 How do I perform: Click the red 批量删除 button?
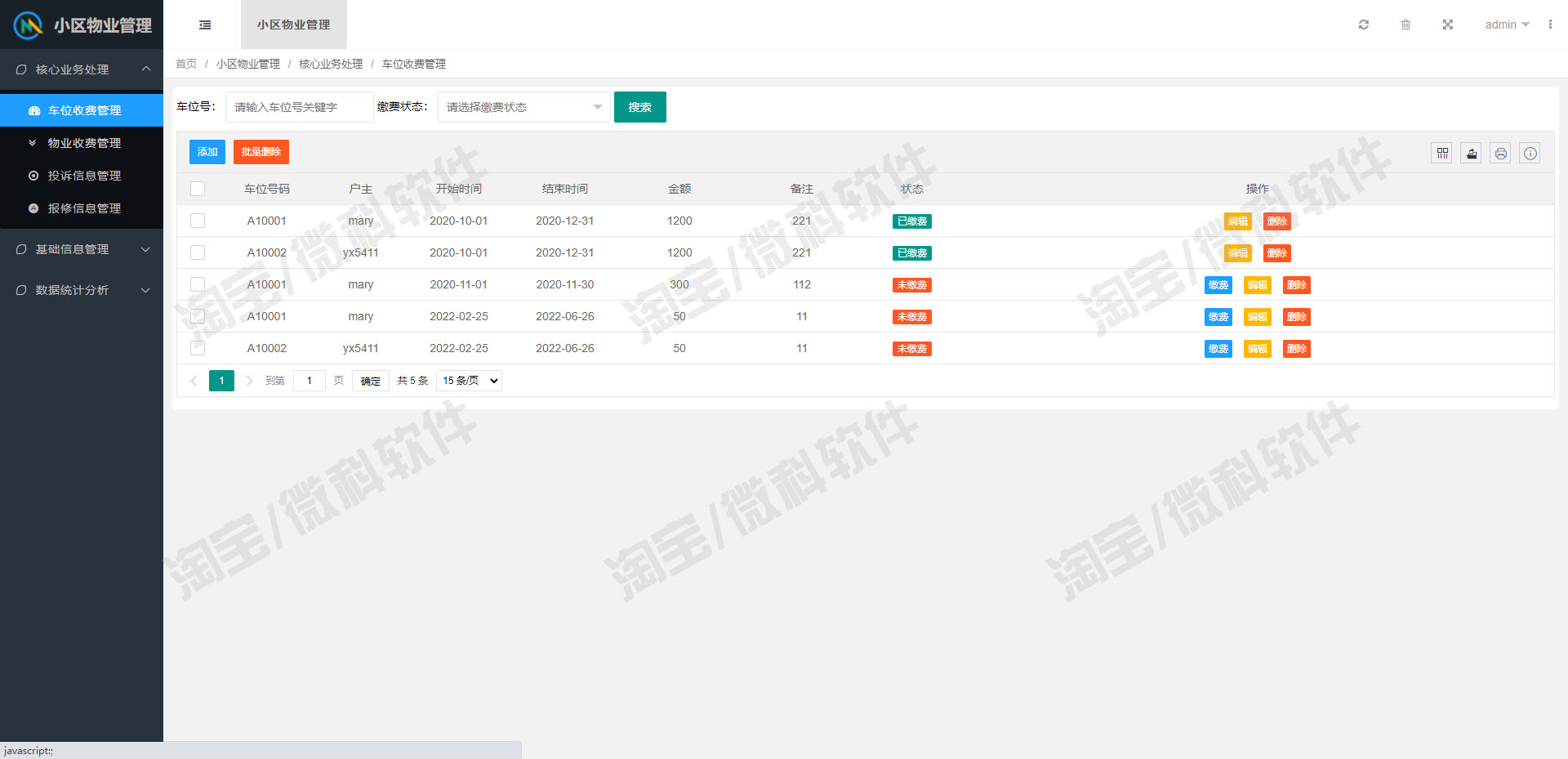click(261, 152)
